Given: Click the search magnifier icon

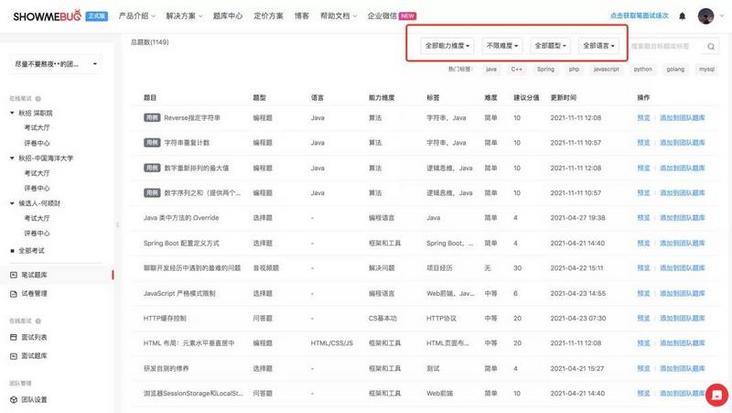Looking at the screenshot, I should [x=711, y=46].
